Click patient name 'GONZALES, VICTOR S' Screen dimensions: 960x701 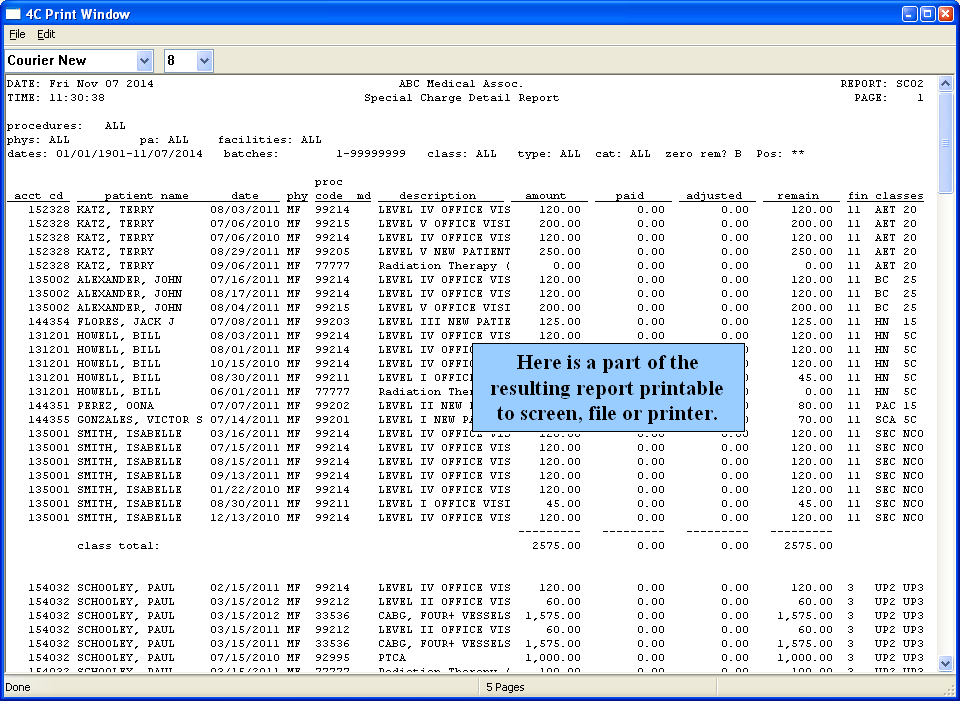point(140,420)
